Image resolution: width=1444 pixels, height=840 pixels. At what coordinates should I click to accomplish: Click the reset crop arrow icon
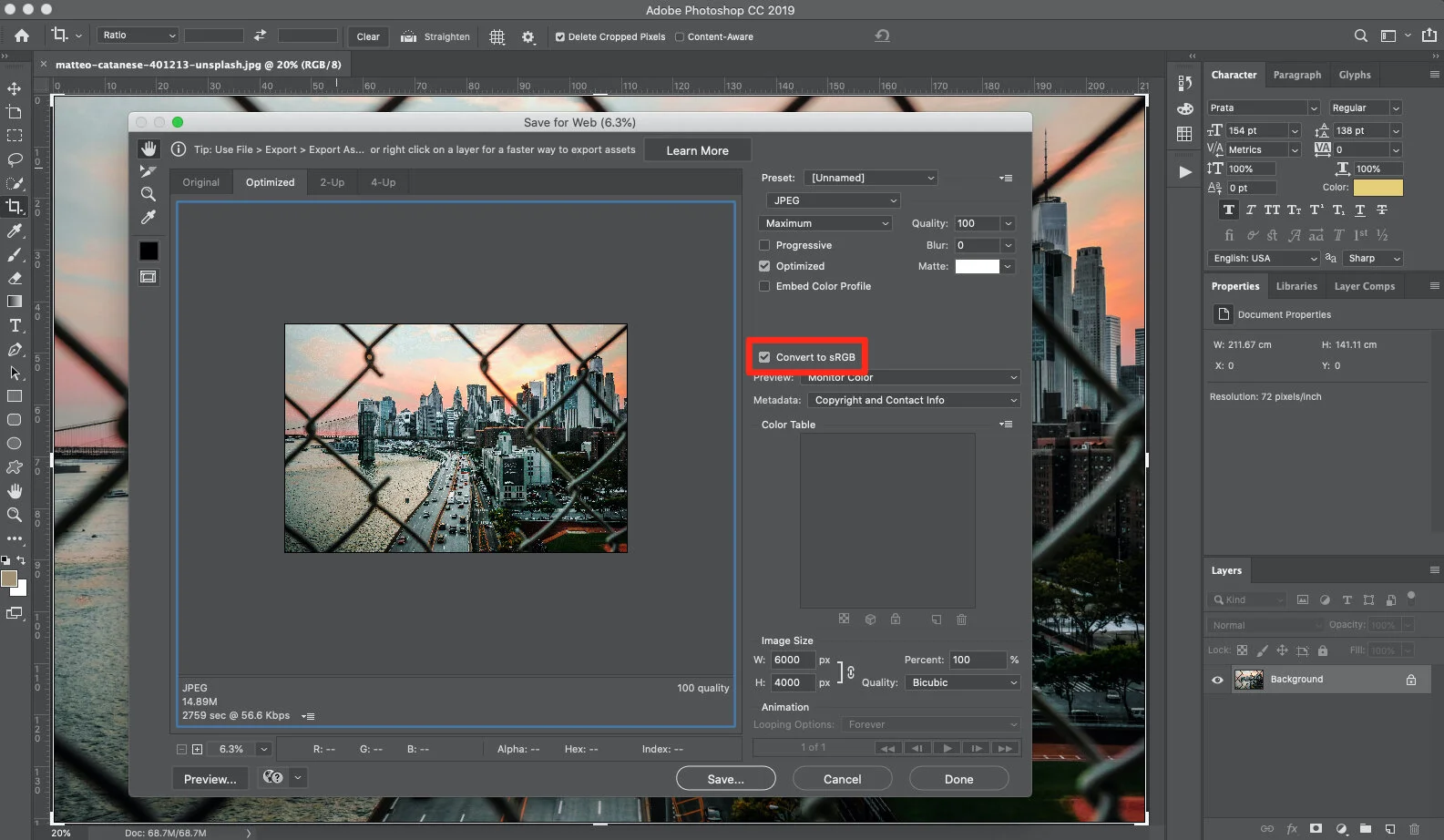coord(882,36)
